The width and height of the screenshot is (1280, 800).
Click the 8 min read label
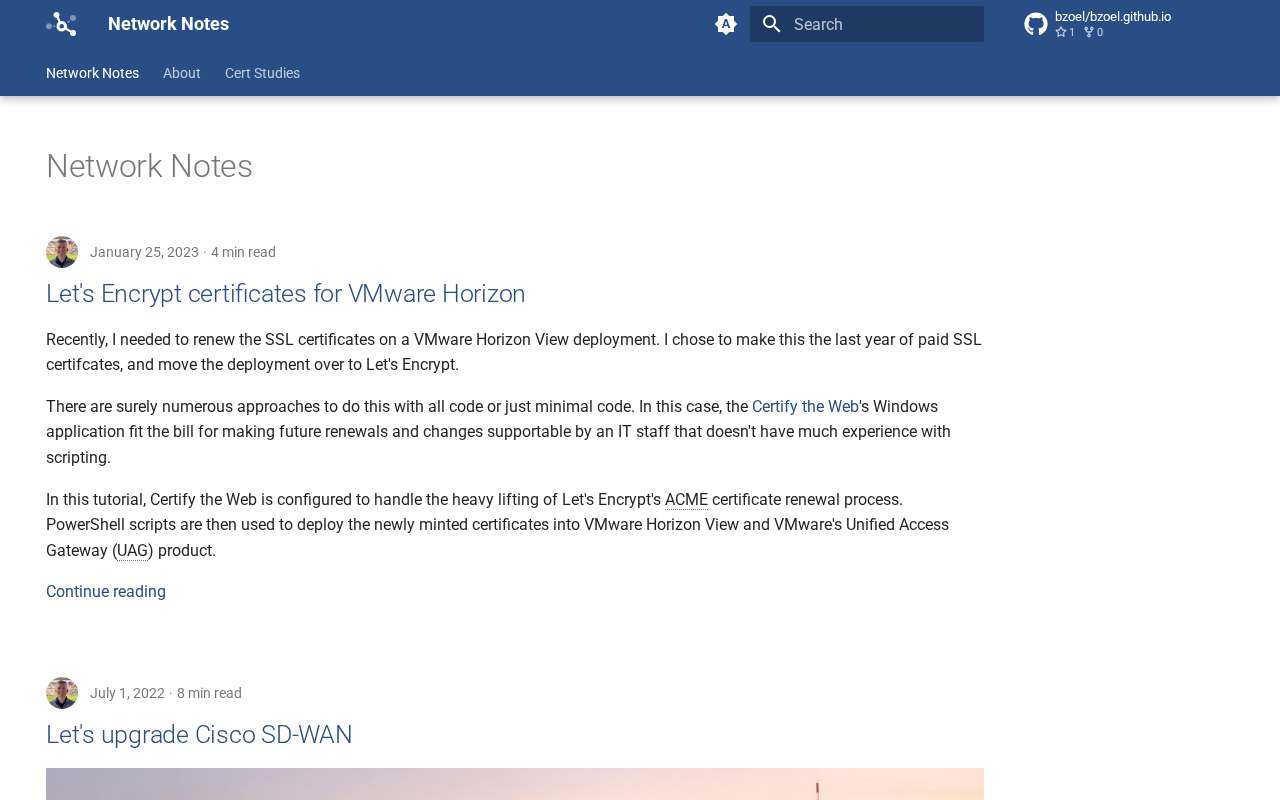tap(209, 693)
